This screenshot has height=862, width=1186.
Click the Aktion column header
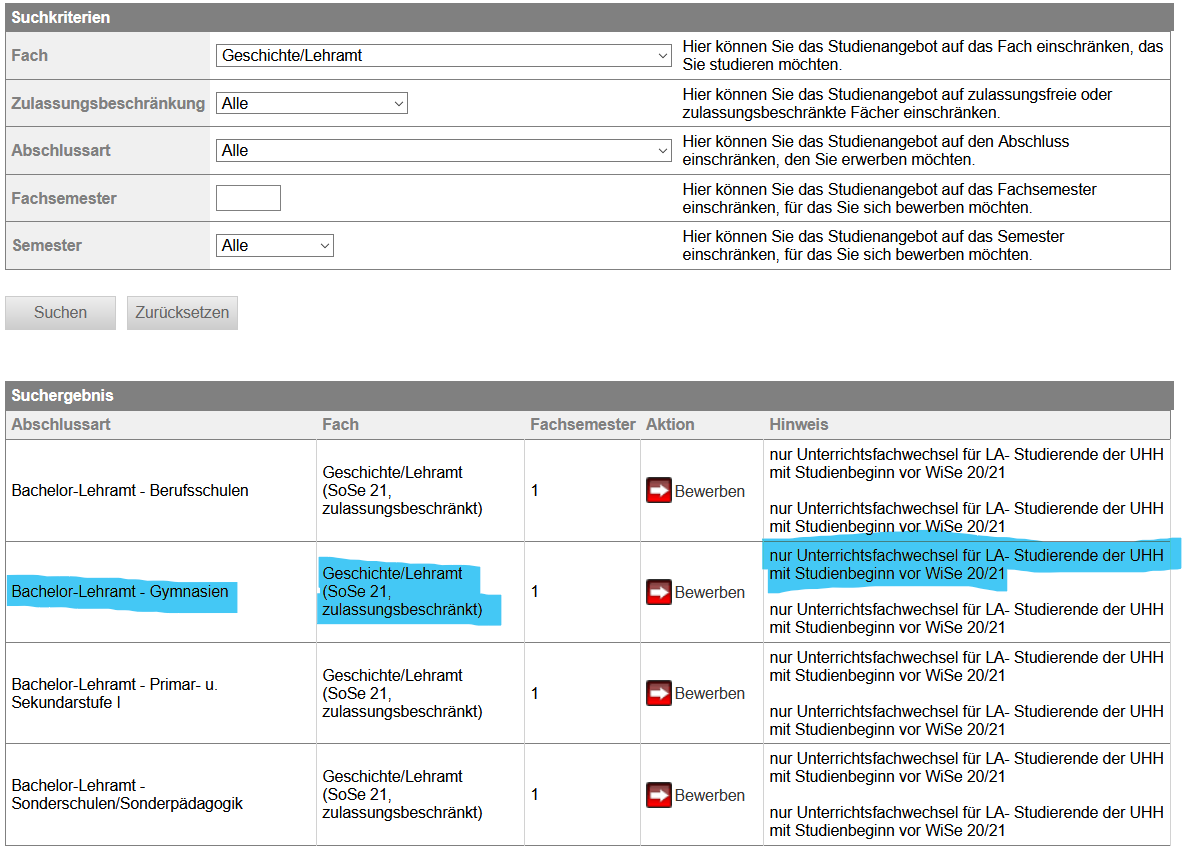pyautogui.click(x=669, y=424)
